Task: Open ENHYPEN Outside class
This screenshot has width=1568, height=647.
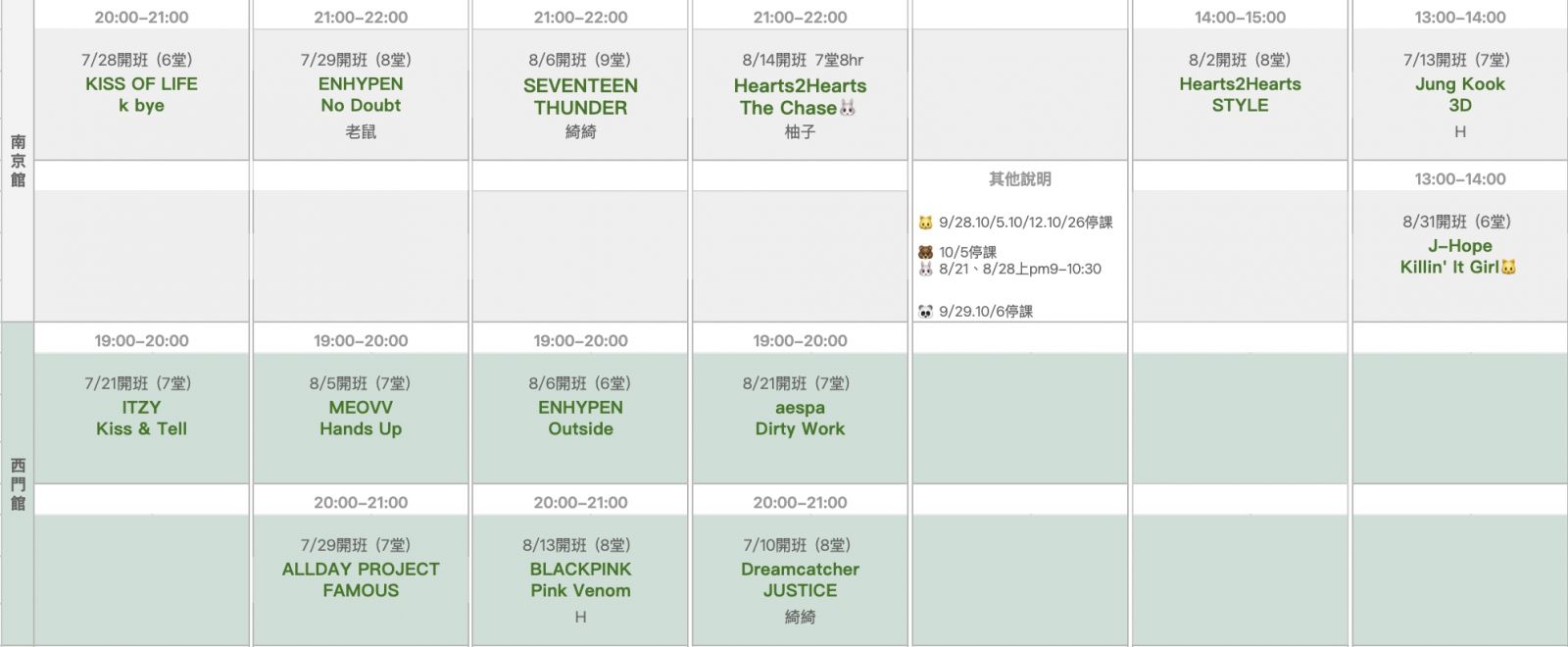Action: point(580,418)
